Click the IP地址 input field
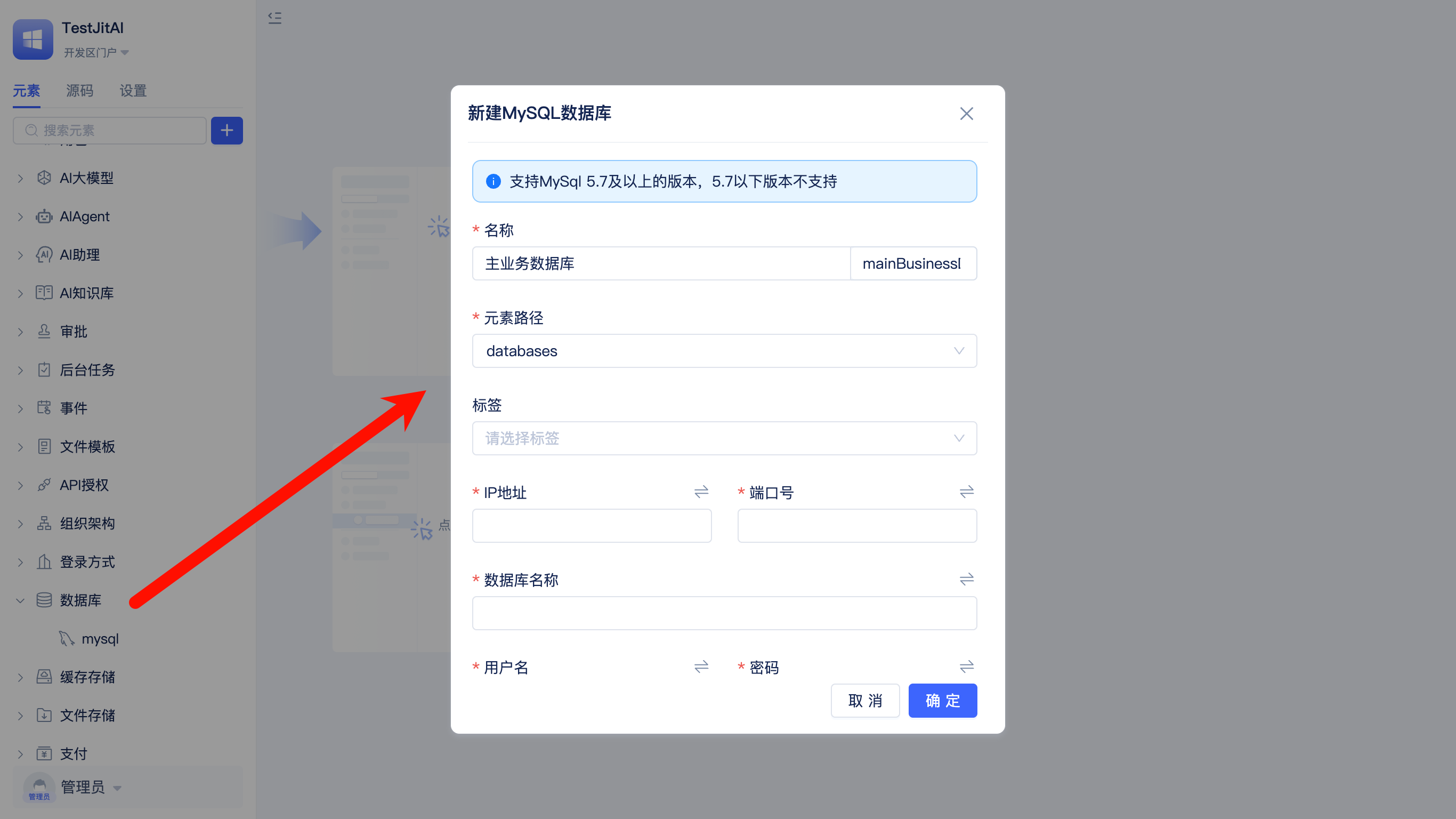 pyautogui.click(x=592, y=525)
